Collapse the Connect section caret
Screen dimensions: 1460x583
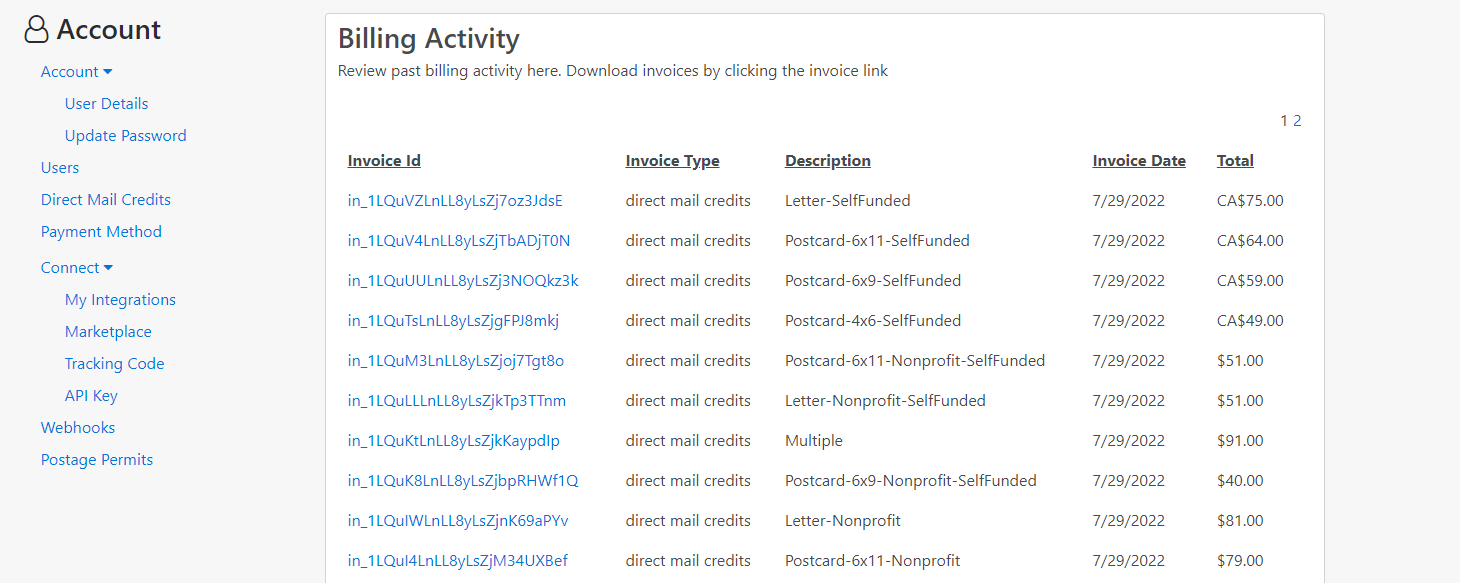pyautogui.click(x=108, y=268)
